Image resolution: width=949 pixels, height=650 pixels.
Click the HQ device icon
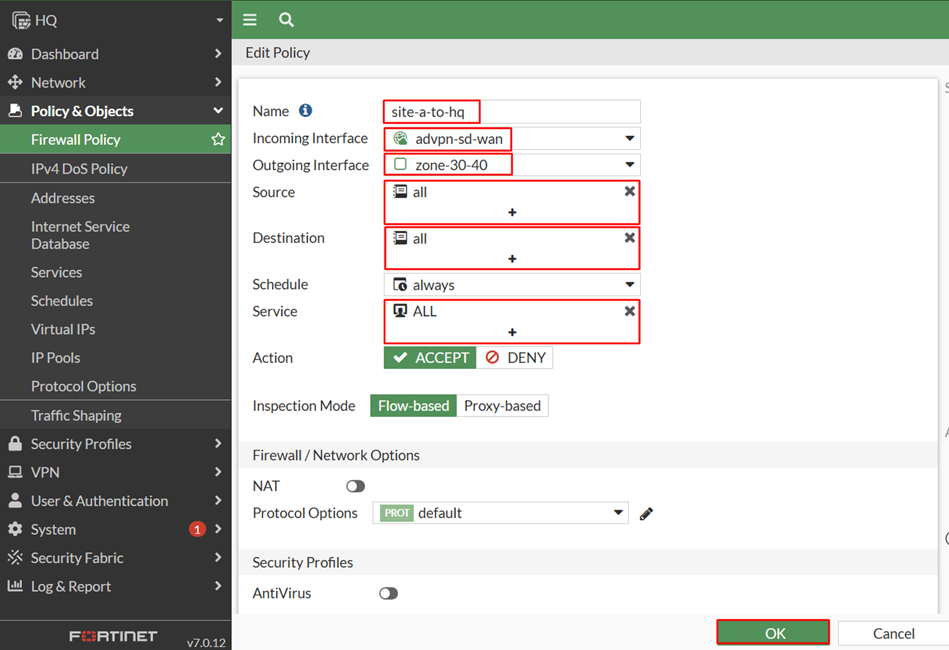click(x=21, y=21)
